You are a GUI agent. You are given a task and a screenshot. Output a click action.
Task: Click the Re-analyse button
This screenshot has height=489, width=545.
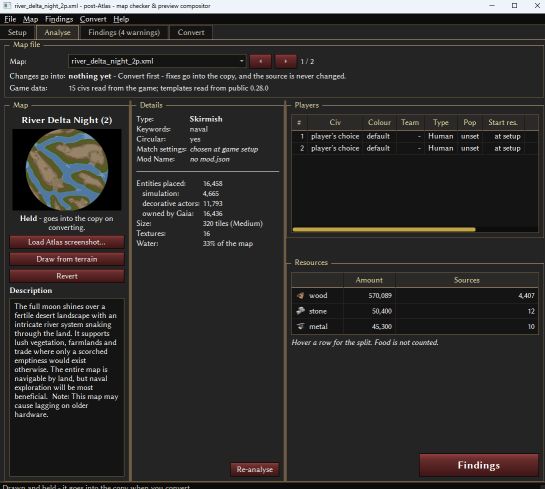point(255,469)
